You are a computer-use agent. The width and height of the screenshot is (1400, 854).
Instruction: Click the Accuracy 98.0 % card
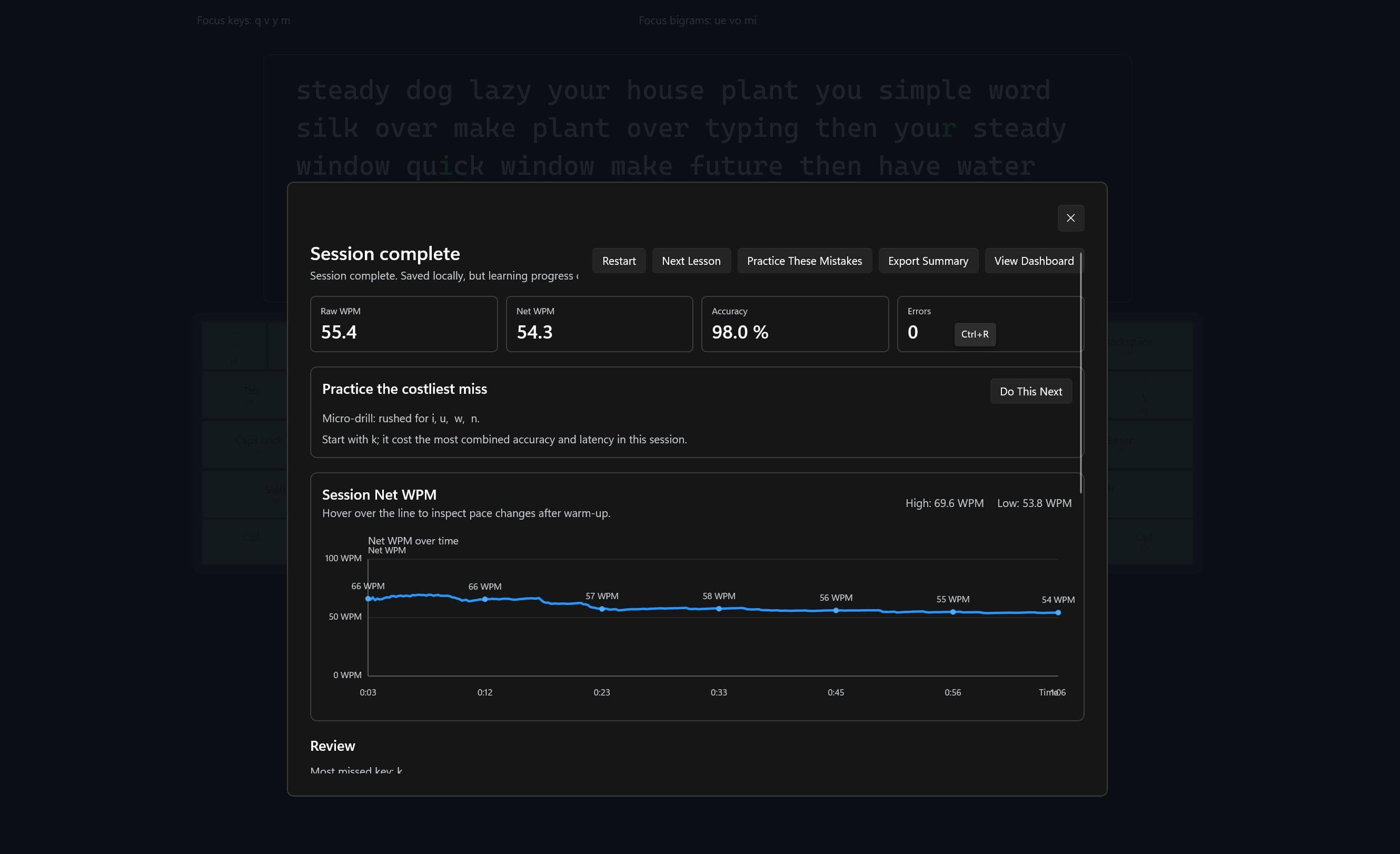coord(795,324)
